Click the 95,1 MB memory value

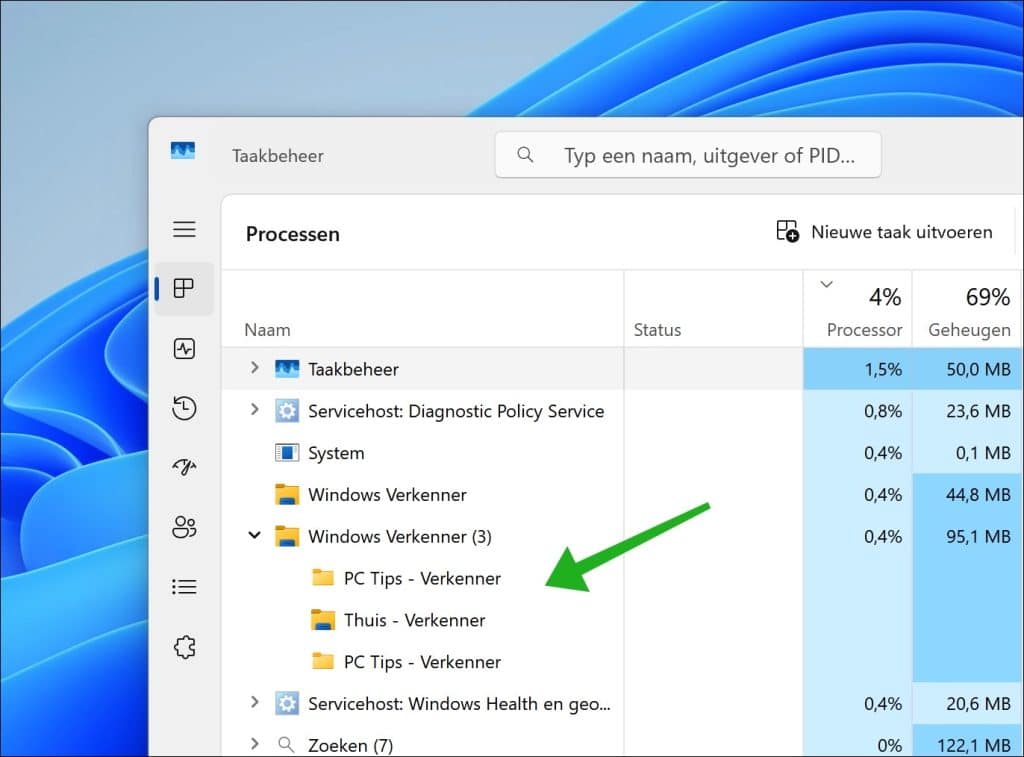[x=978, y=536]
